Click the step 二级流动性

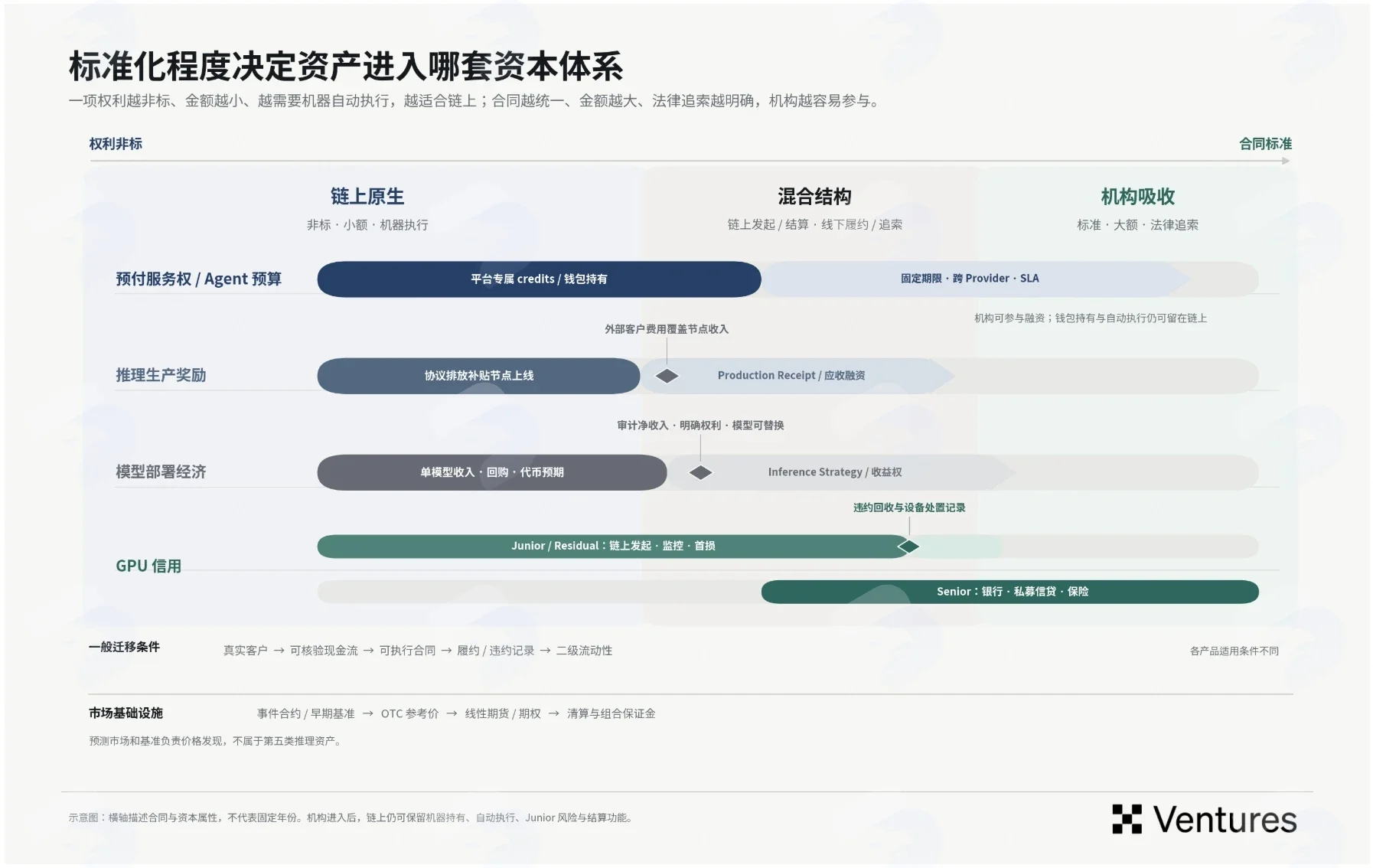584,651
